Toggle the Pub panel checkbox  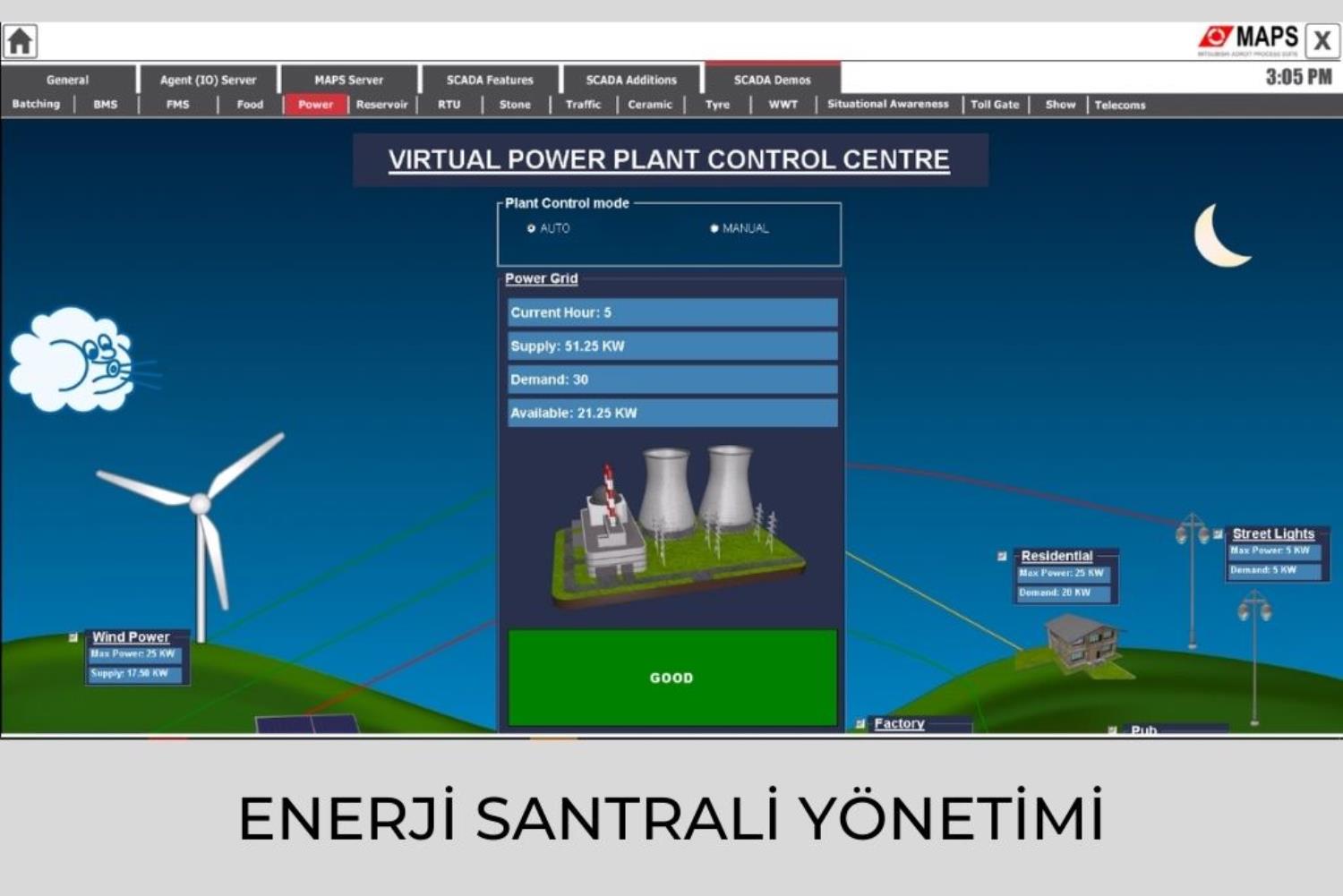click(x=1112, y=730)
